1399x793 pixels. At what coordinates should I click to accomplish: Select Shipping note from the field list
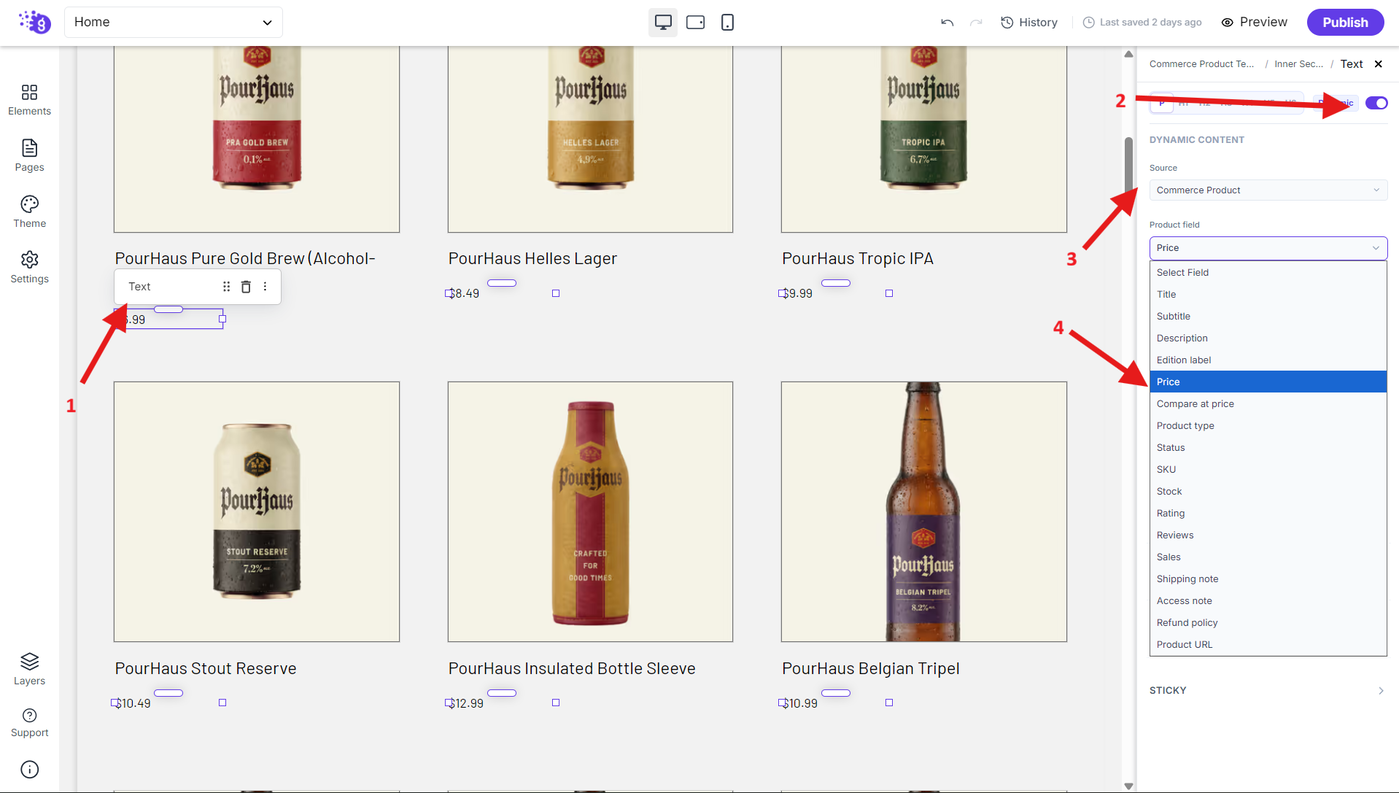click(1268, 579)
